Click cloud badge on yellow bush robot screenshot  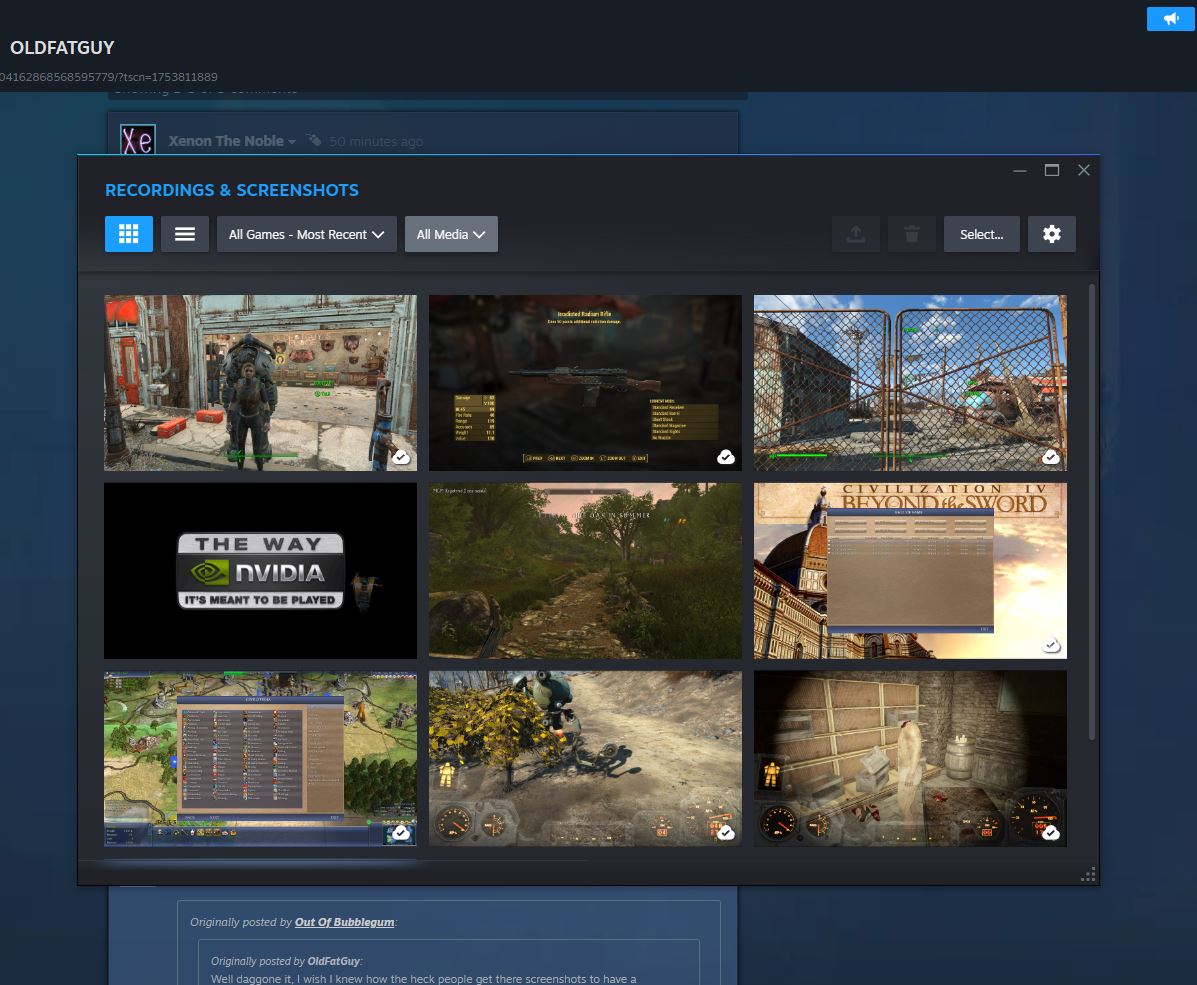726,833
